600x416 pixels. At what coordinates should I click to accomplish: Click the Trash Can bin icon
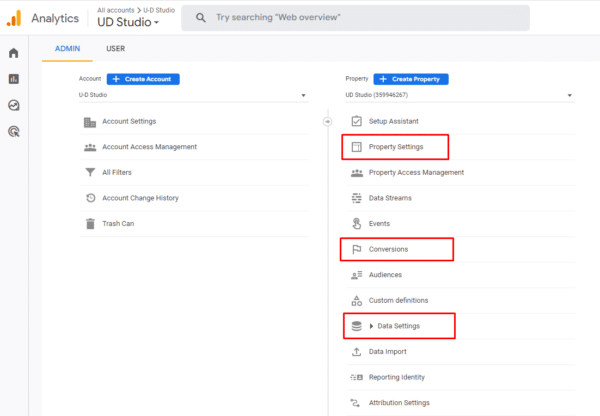pos(90,223)
